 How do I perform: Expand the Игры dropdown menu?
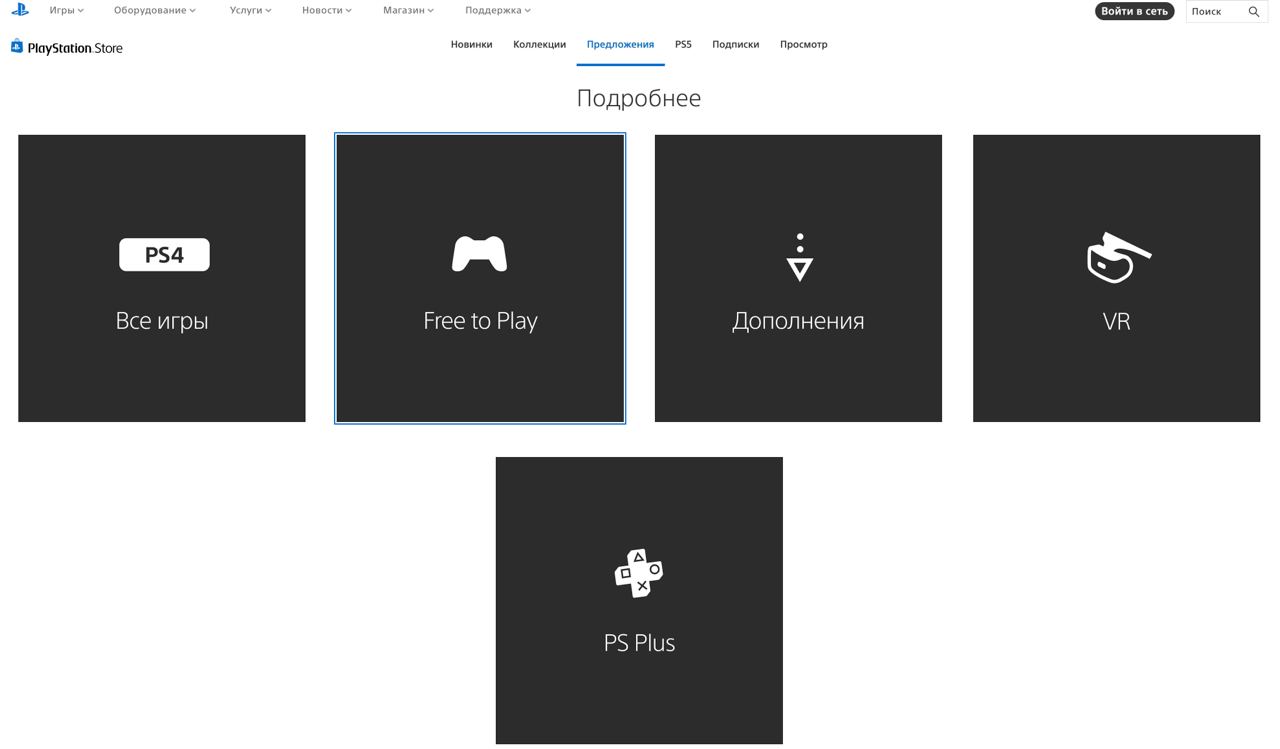coord(67,10)
